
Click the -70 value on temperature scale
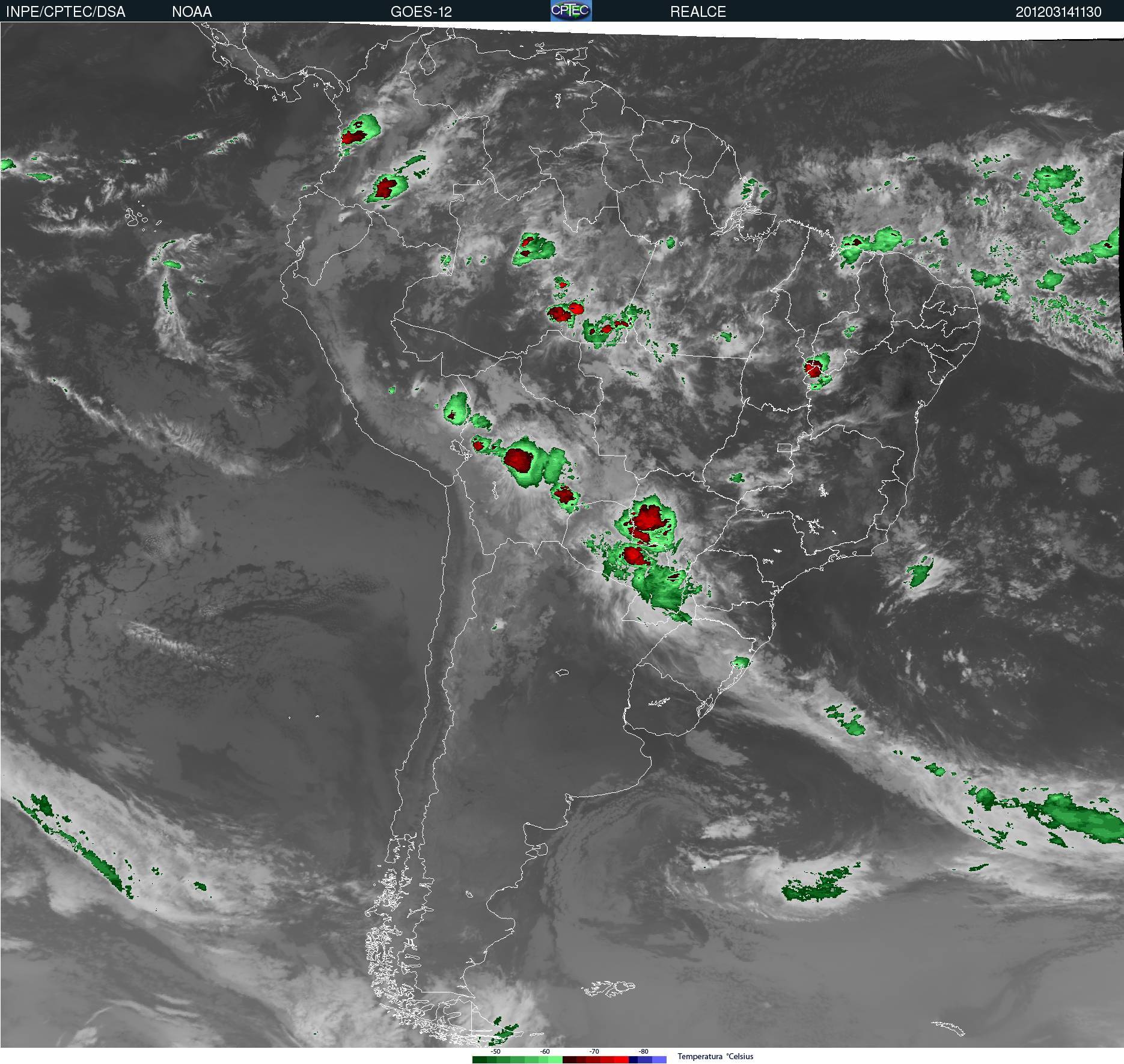tap(594, 1051)
